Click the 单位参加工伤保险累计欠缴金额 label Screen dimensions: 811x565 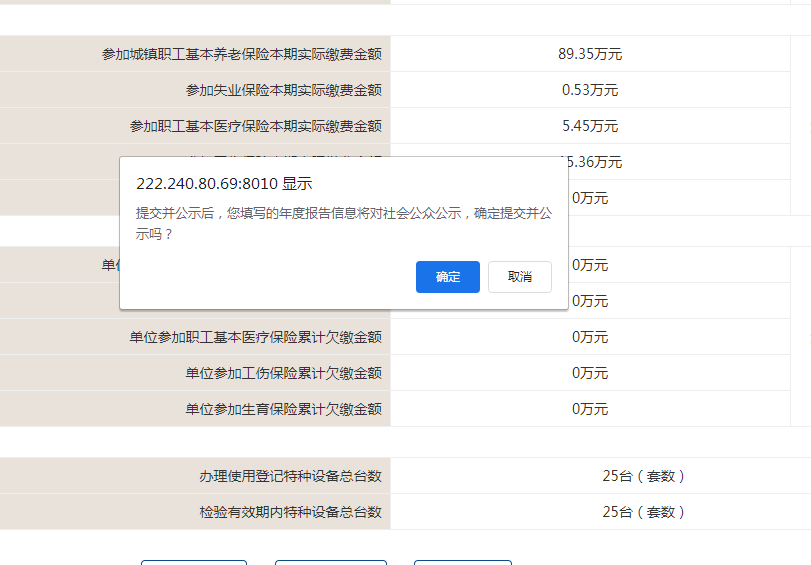283,373
